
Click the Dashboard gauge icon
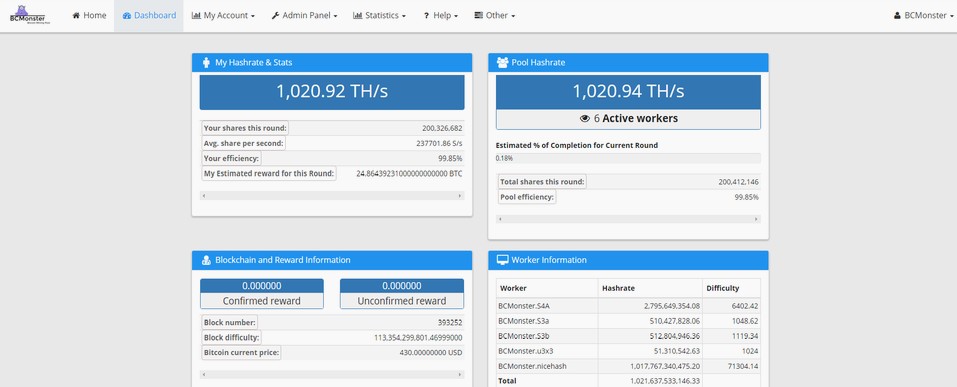127,16
